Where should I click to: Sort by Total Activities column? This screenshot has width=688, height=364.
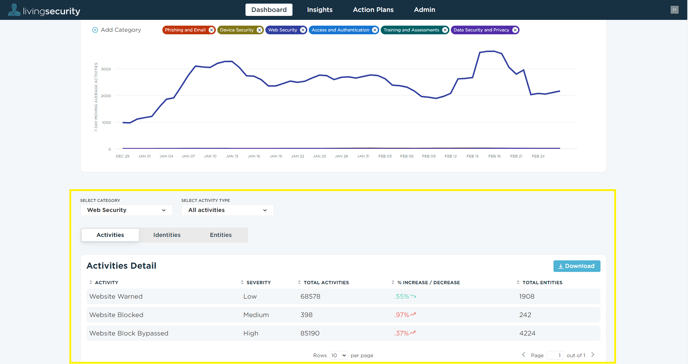click(323, 283)
